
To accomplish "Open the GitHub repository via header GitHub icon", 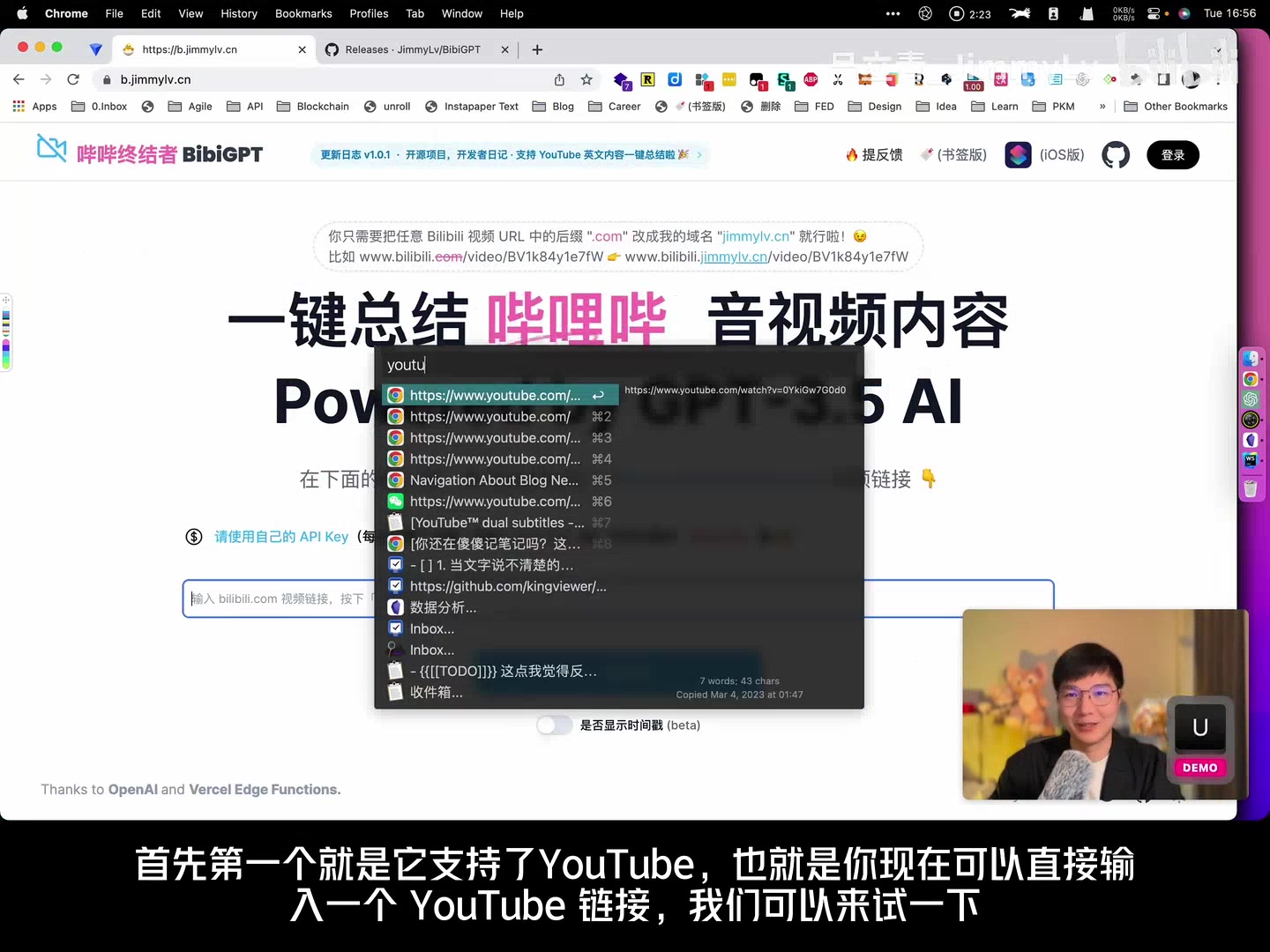I will point(1115,155).
